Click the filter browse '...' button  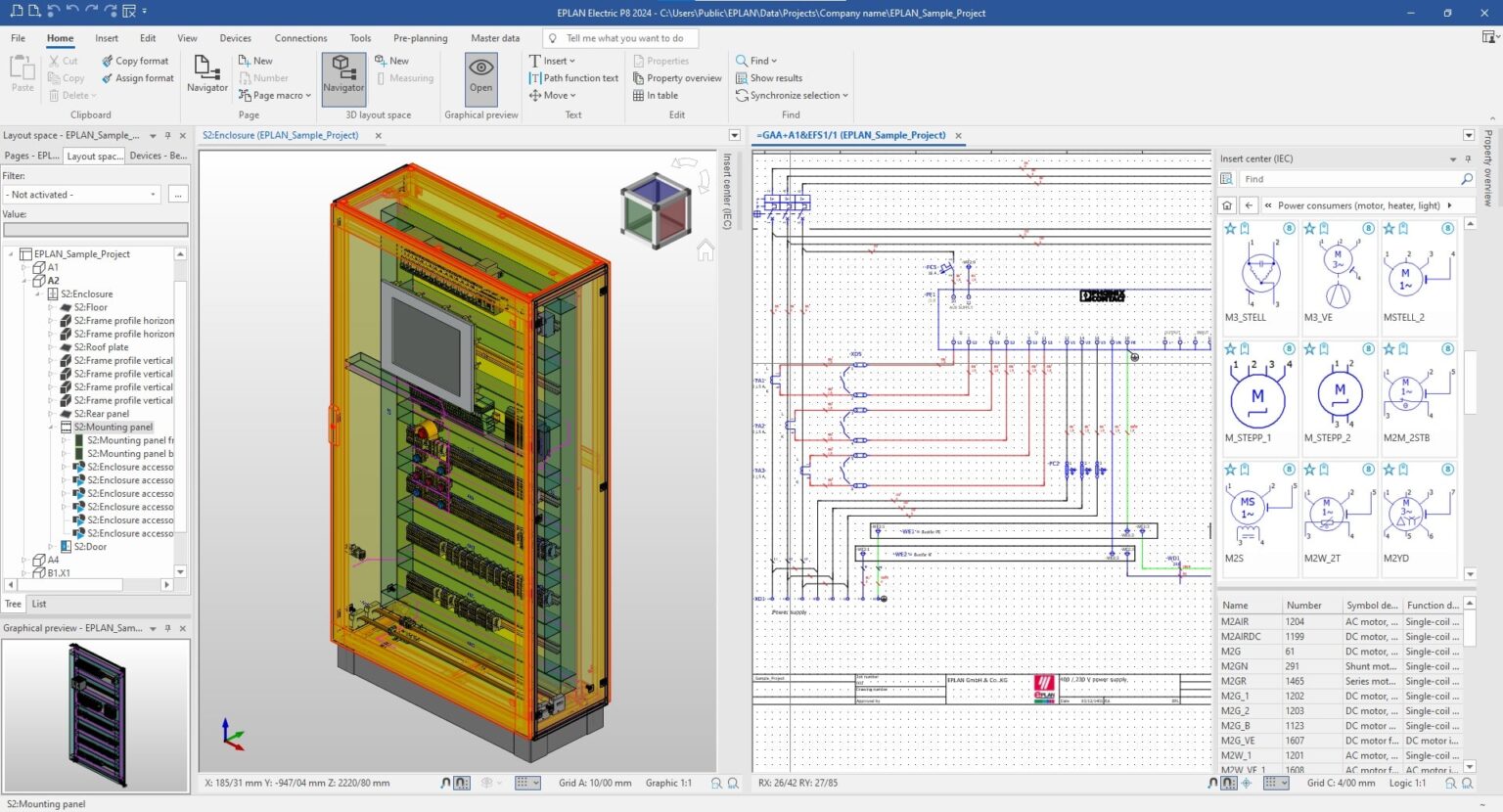point(177,195)
